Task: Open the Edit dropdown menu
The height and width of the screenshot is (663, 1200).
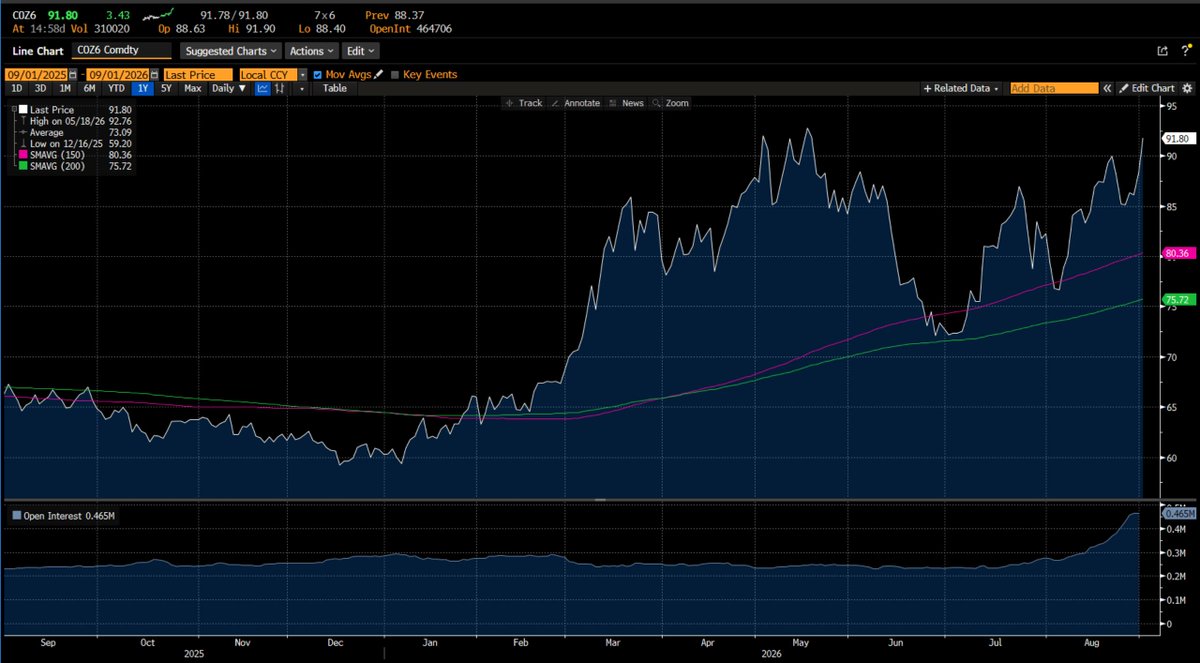Action: pyautogui.click(x=360, y=51)
